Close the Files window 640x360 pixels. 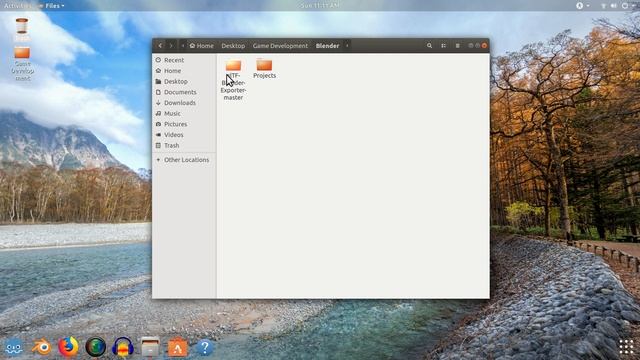tap(484, 46)
